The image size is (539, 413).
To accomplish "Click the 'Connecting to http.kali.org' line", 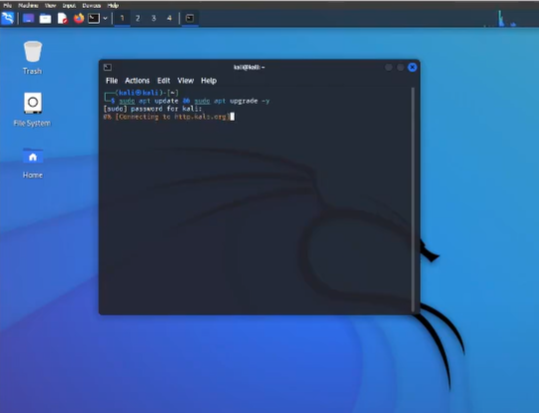I will coord(166,117).
